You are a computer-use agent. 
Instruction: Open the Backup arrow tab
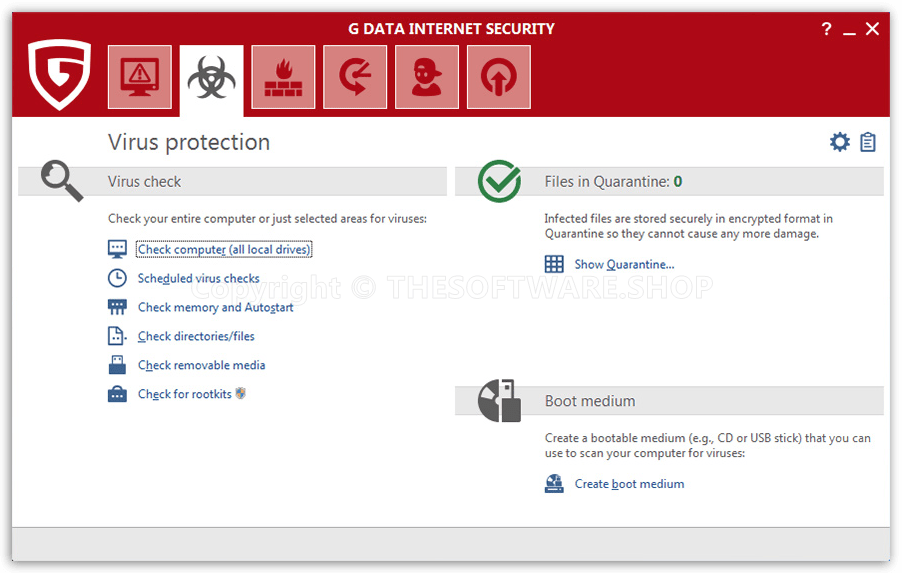click(355, 77)
